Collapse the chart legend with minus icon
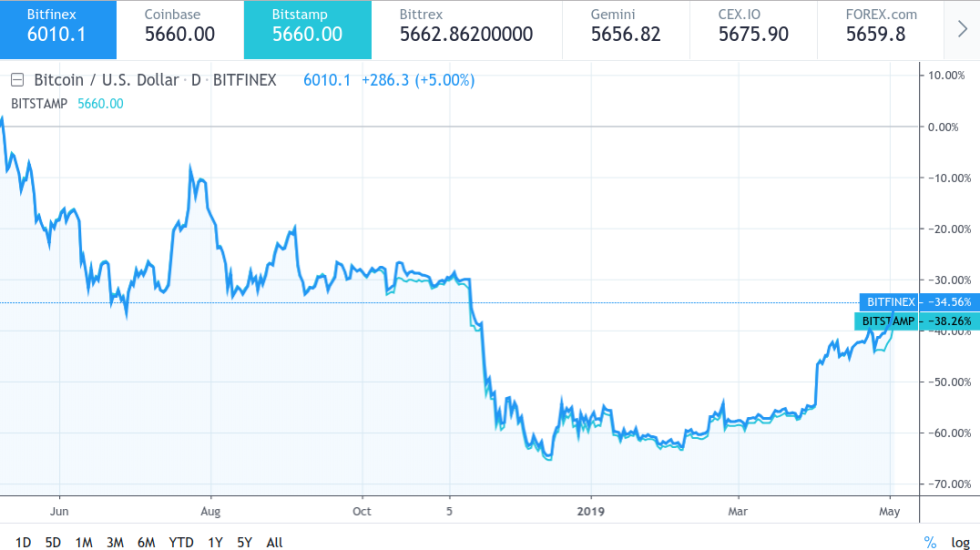 click(17, 80)
